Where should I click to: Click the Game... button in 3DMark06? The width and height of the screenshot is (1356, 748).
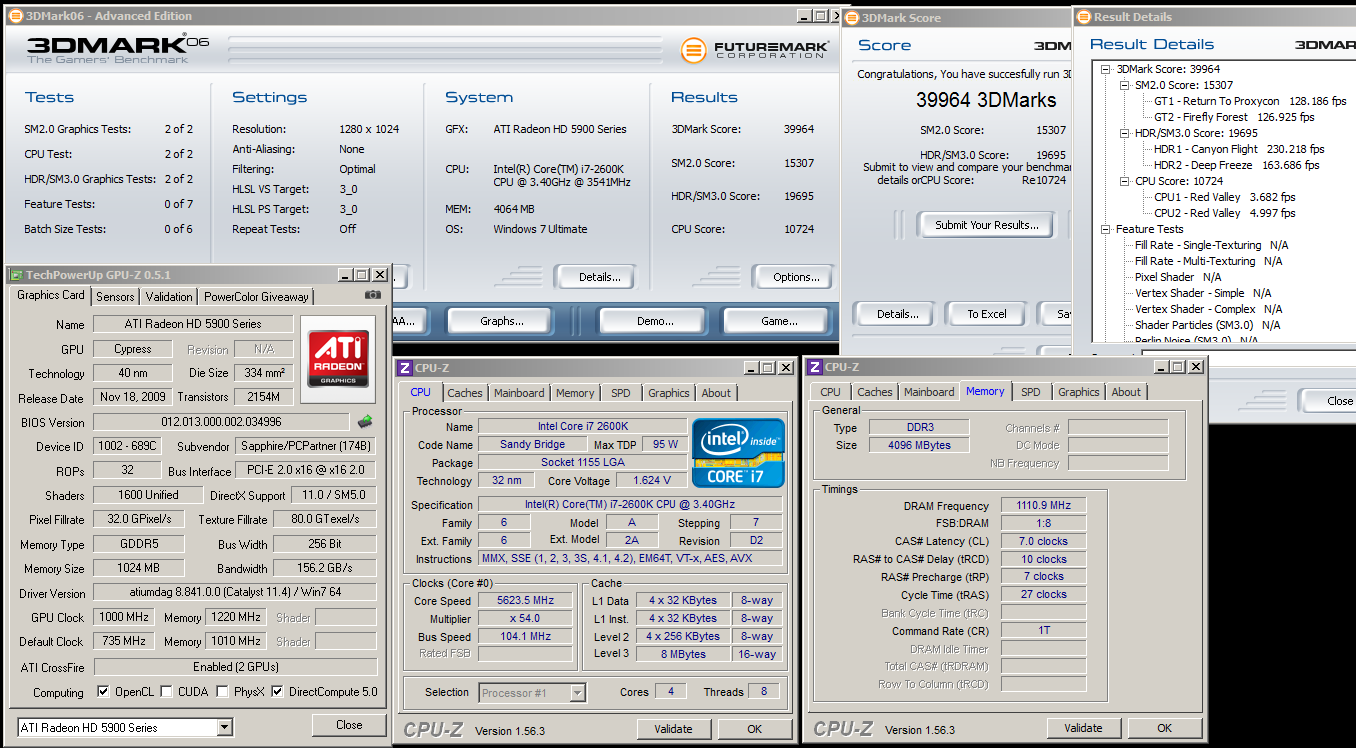[780, 321]
